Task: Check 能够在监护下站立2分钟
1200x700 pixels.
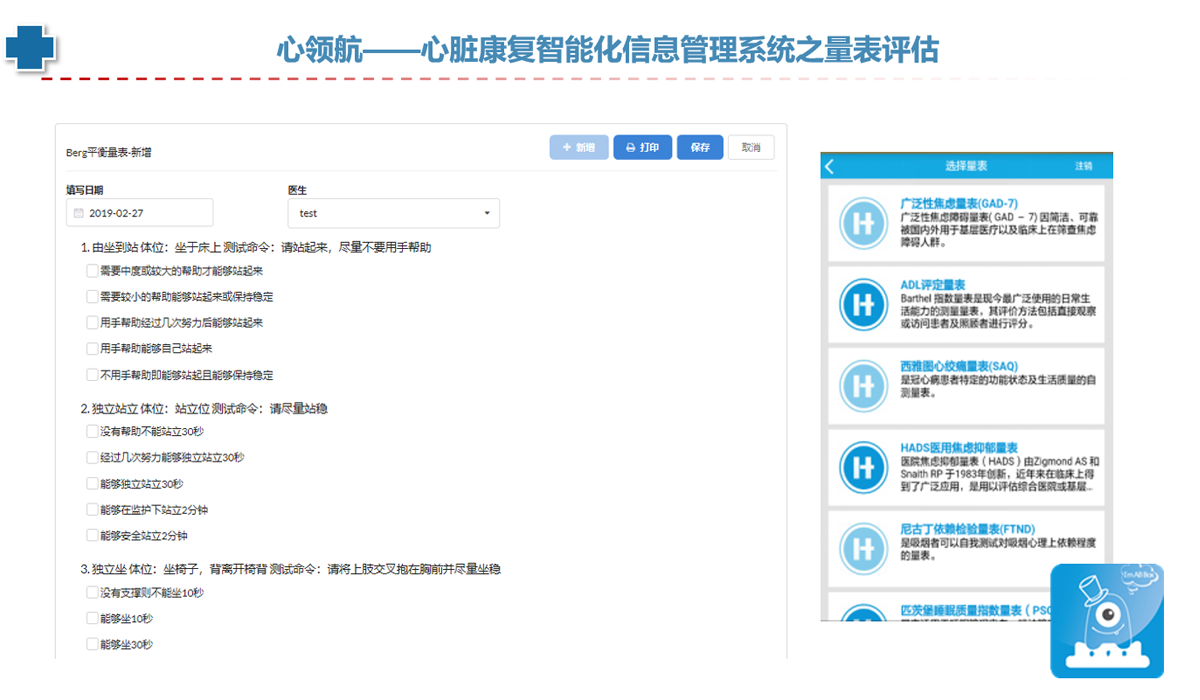Action: click(x=92, y=510)
